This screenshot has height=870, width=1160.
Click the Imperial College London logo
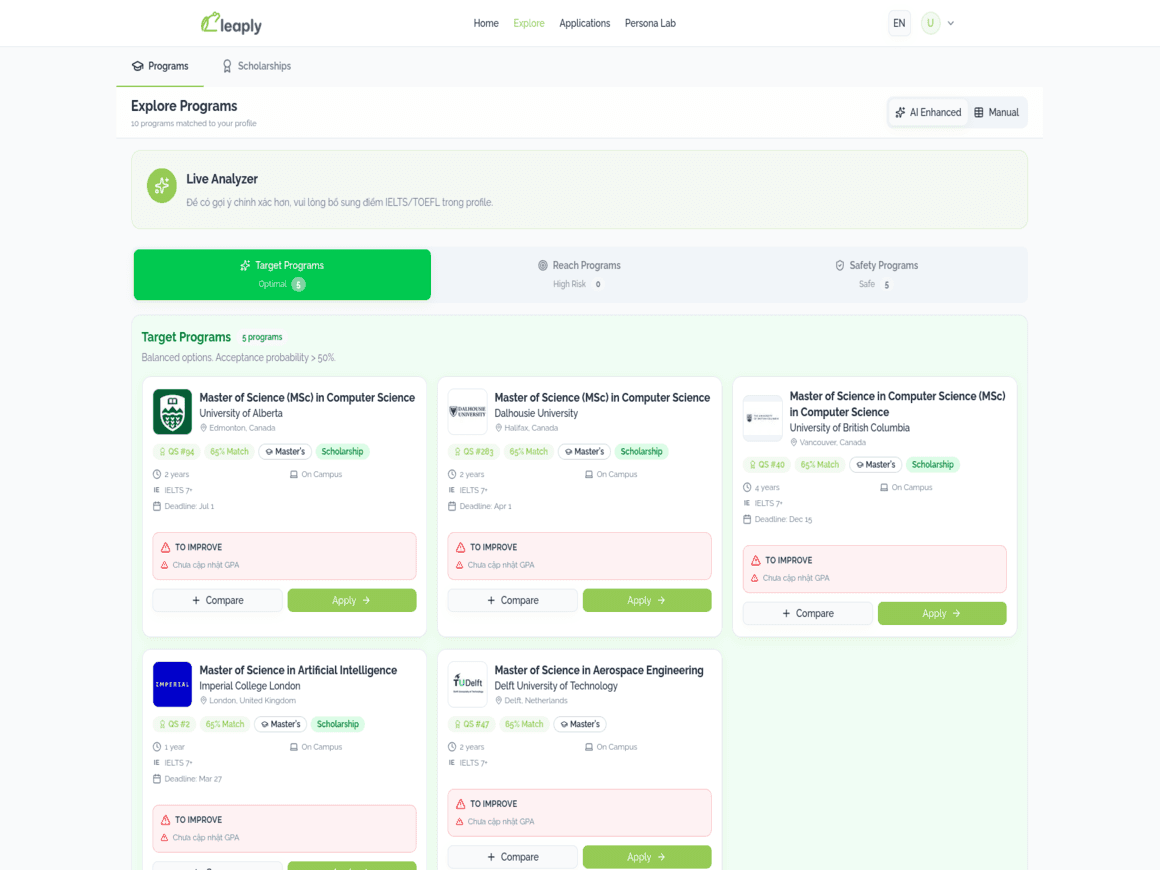172,684
